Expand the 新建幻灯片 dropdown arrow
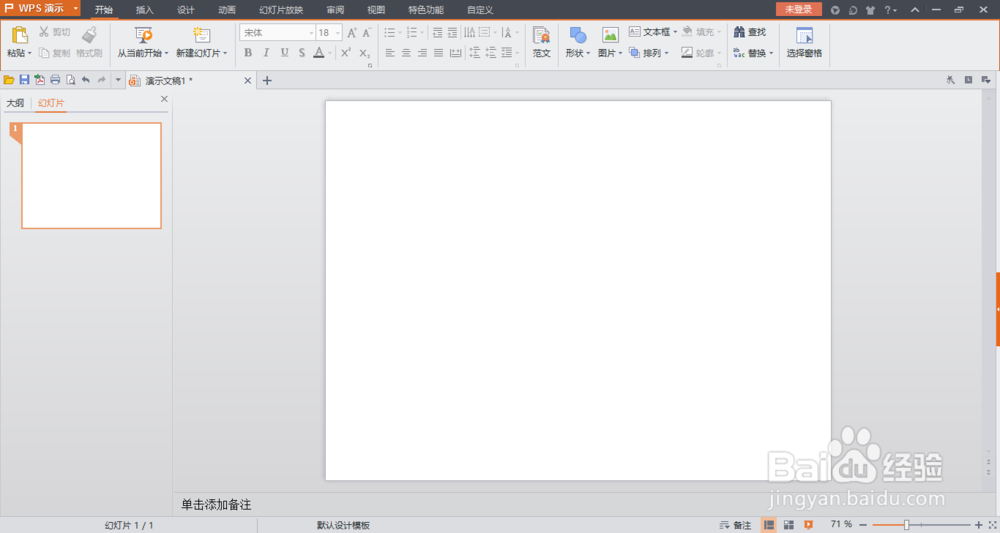1000x533 pixels. pos(225,54)
